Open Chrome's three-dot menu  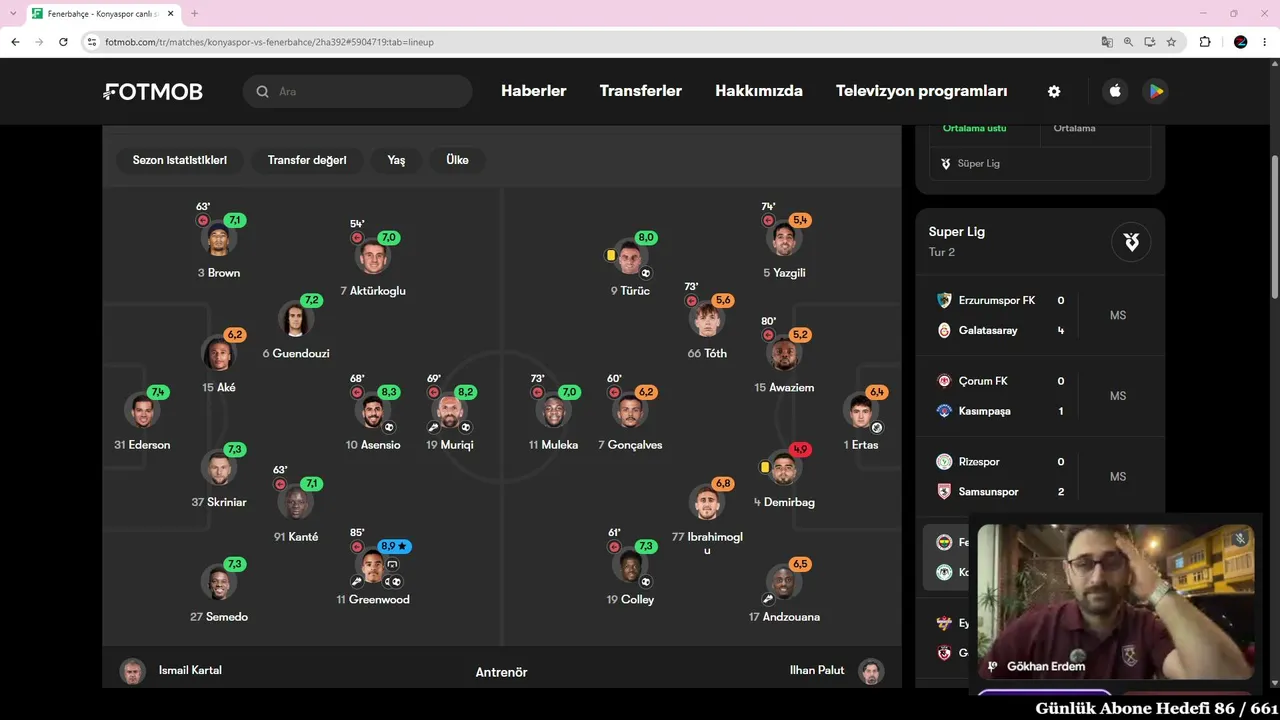(x=1265, y=42)
